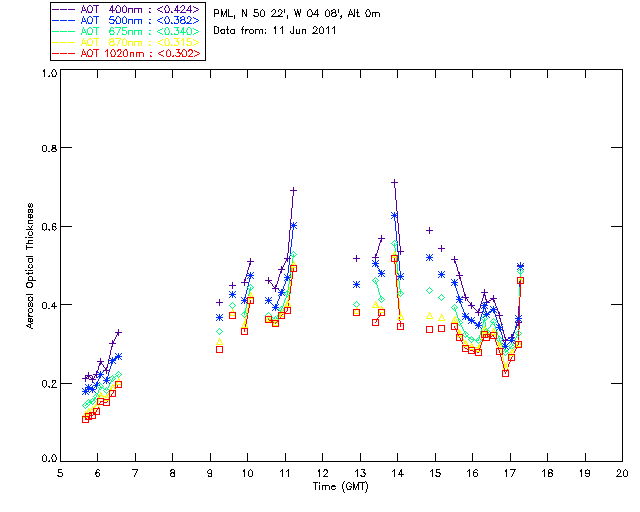
Task: Click the red dashed line legend swatch
Action: click(x=64, y=53)
